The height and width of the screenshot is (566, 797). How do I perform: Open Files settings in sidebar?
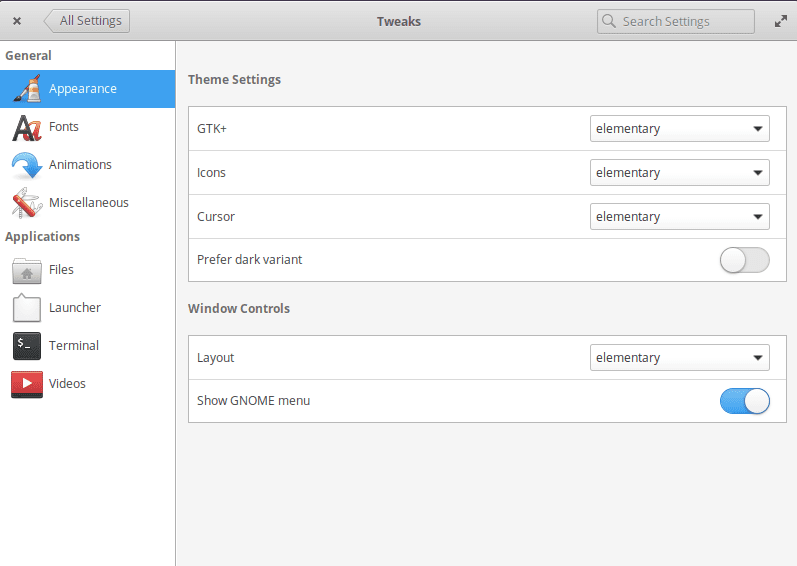click(87, 270)
